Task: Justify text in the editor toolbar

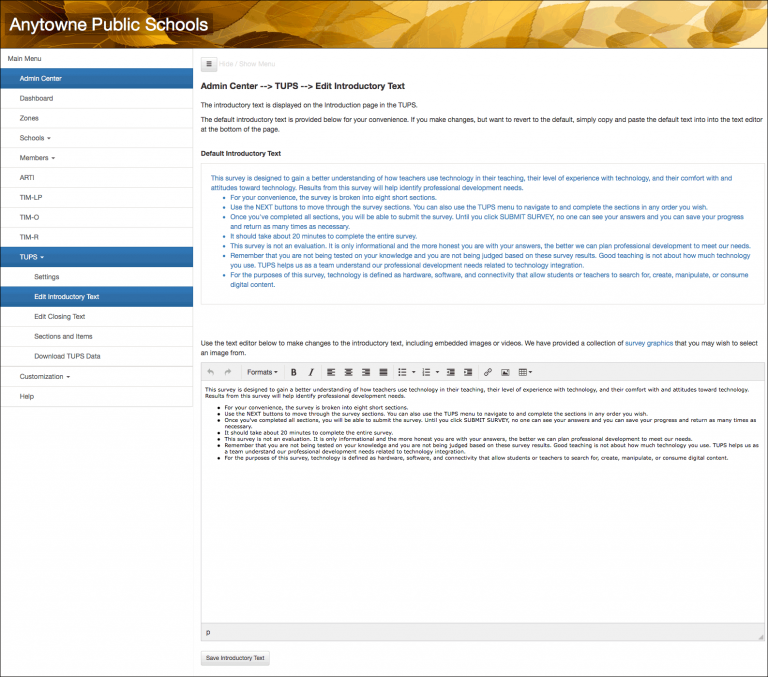Action: (x=383, y=372)
